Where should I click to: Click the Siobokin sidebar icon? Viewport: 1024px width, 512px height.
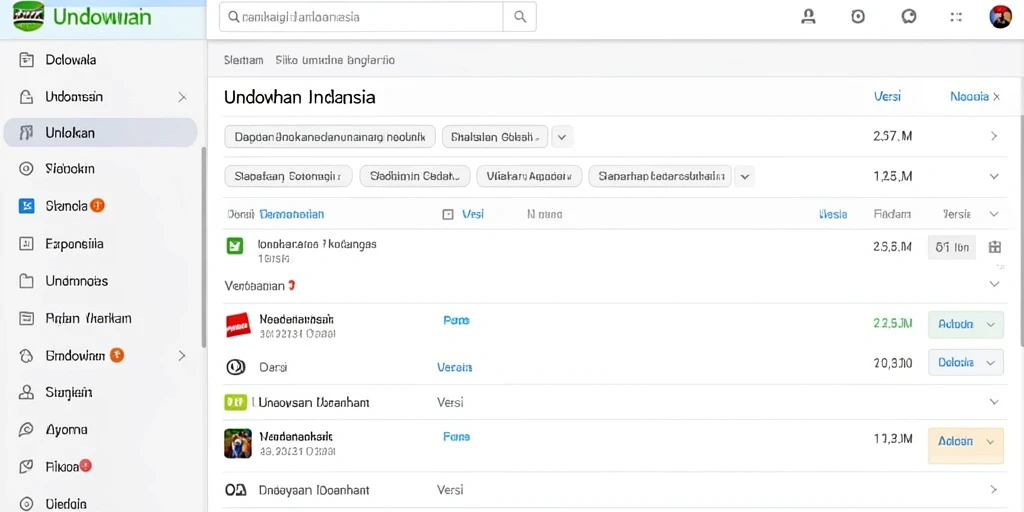click(x=26, y=169)
